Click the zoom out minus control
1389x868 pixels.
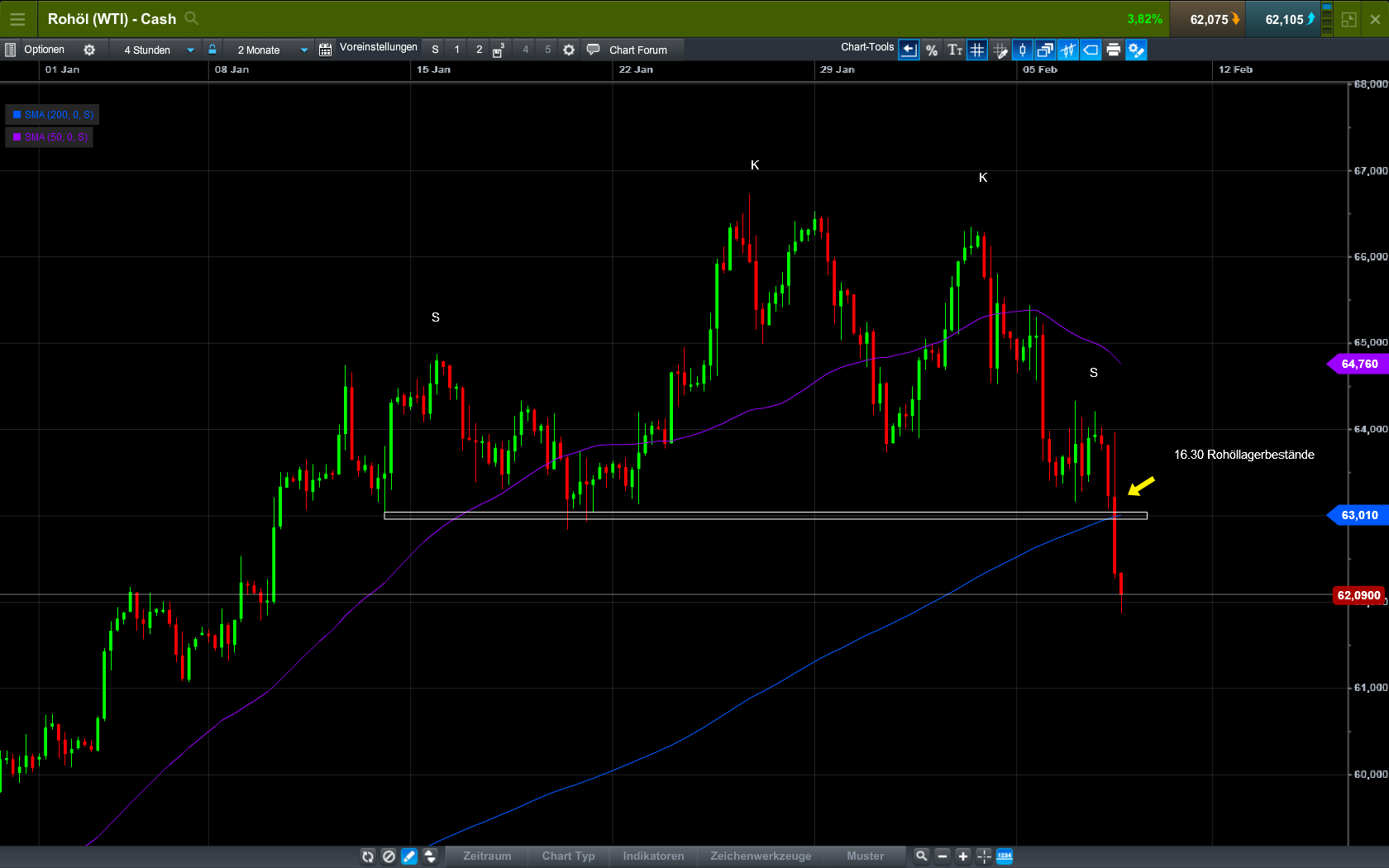pos(942,856)
